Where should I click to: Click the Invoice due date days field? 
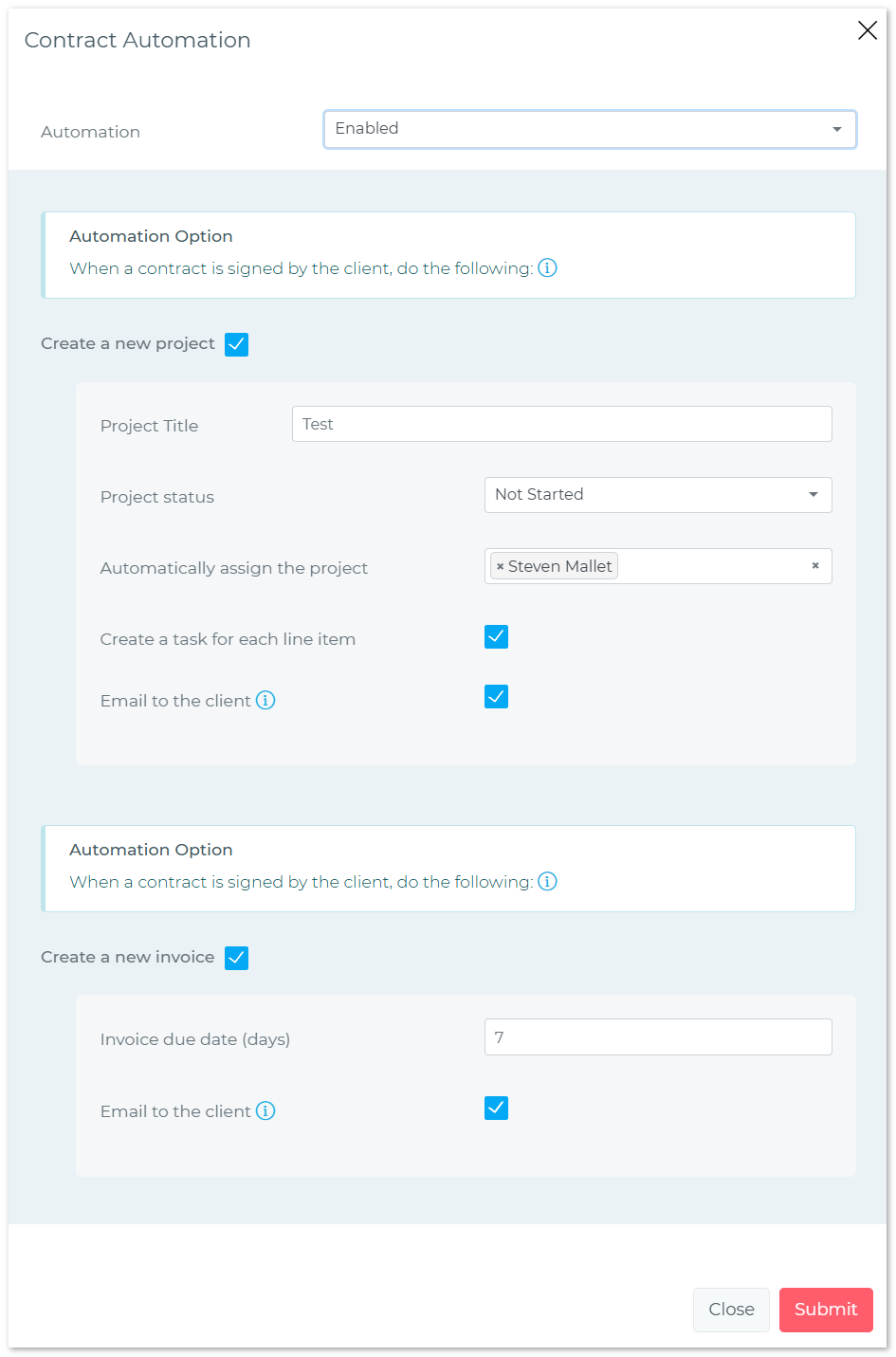[658, 1036]
